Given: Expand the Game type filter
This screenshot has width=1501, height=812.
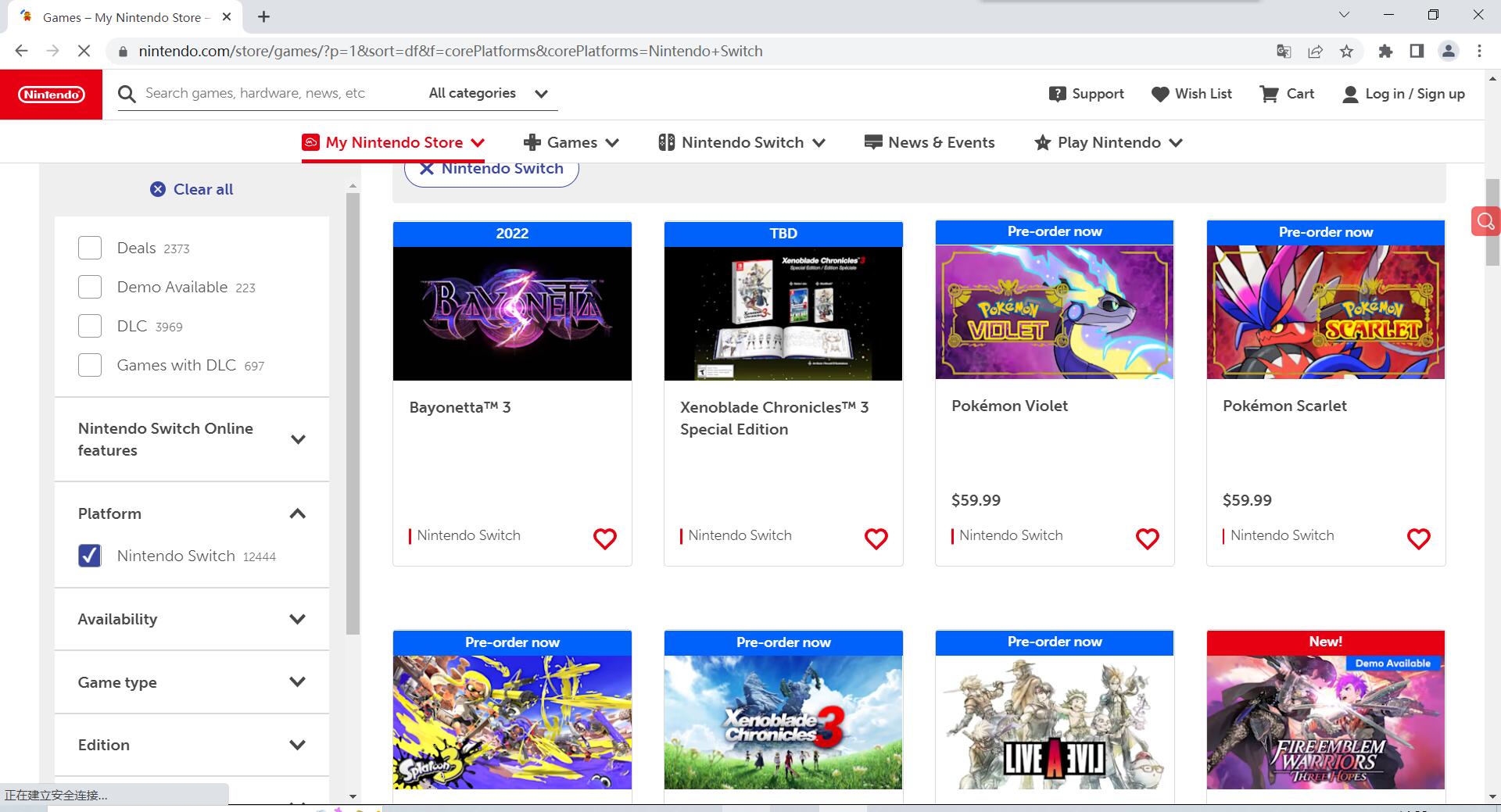Looking at the screenshot, I should pyautogui.click(x=297, y=682).
